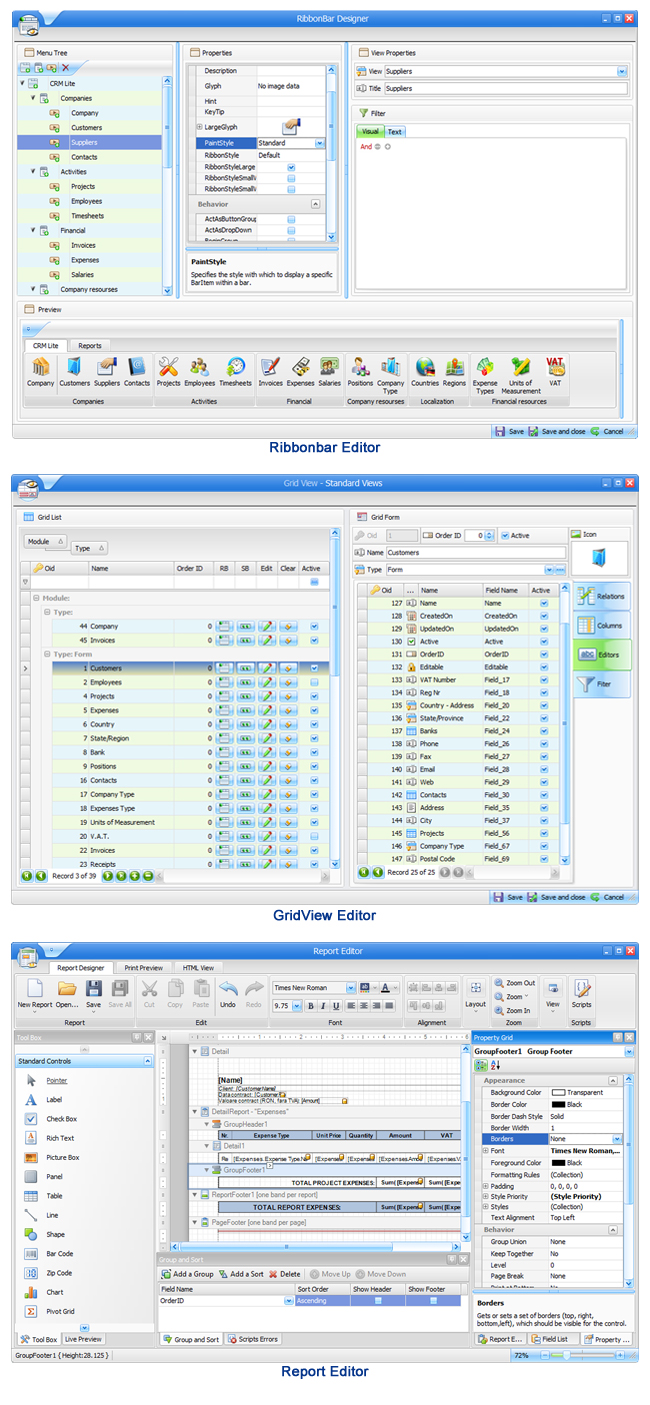Open the View dropdown showing Suppliers

(622, 71)
